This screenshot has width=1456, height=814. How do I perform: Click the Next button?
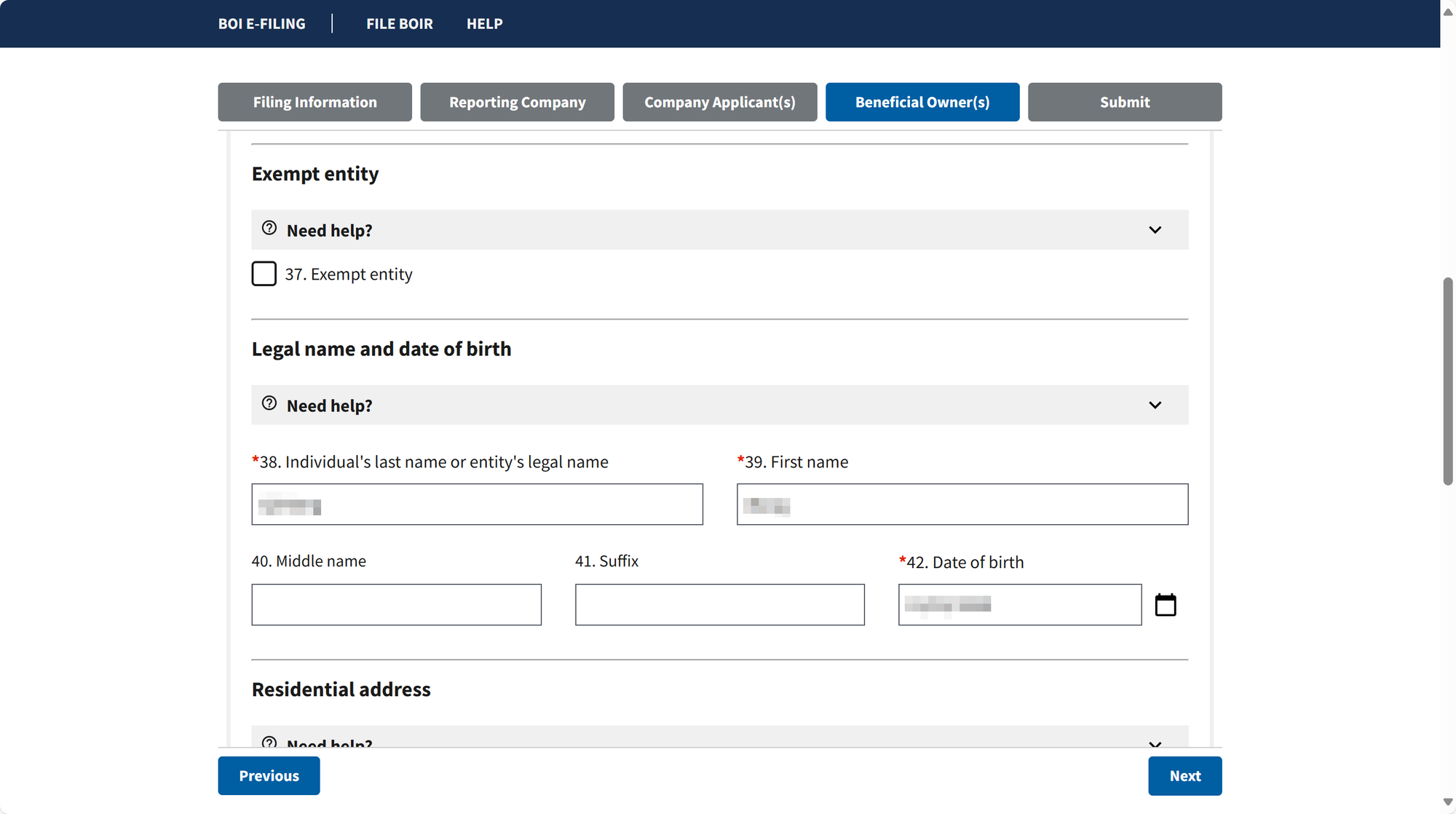coord(1185,776)
